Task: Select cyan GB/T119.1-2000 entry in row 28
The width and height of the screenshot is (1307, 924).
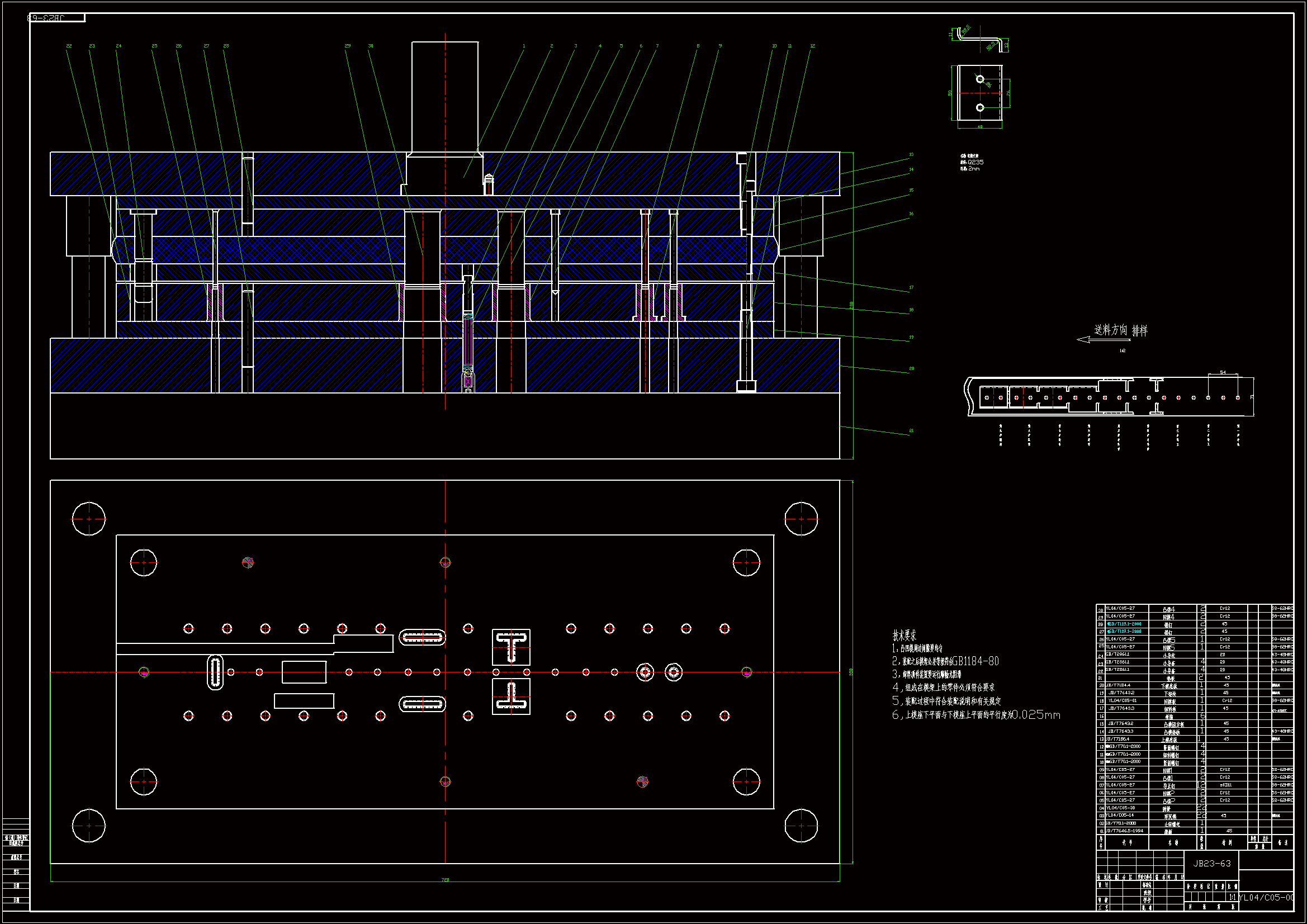Action: click(1124, 624)
